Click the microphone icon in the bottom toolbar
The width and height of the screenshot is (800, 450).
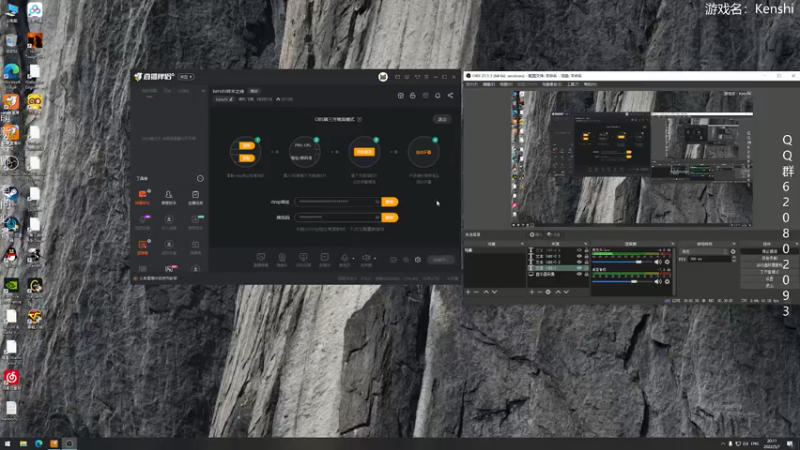[x=344, y=258]
